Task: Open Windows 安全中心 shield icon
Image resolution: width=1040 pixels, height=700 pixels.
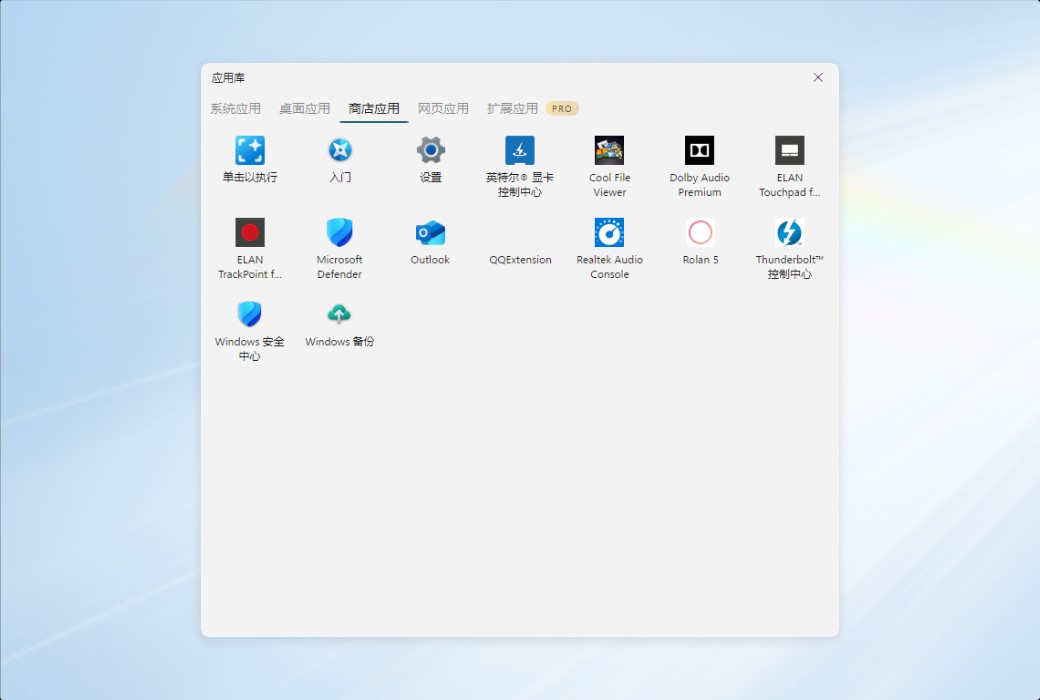Action: click(249, 315)
